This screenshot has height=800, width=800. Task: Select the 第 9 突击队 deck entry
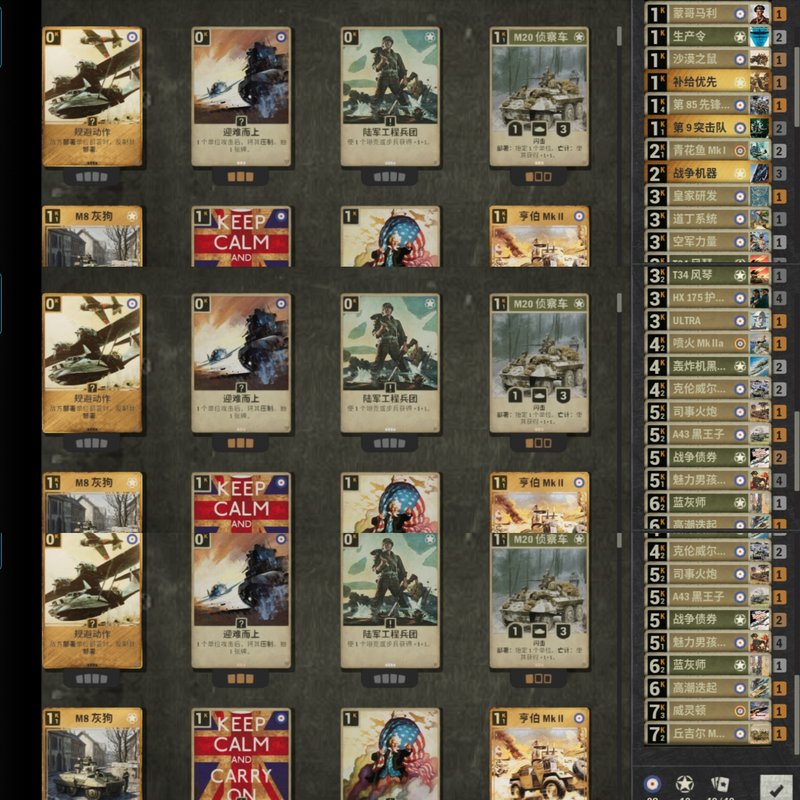(x=708, y=128)
